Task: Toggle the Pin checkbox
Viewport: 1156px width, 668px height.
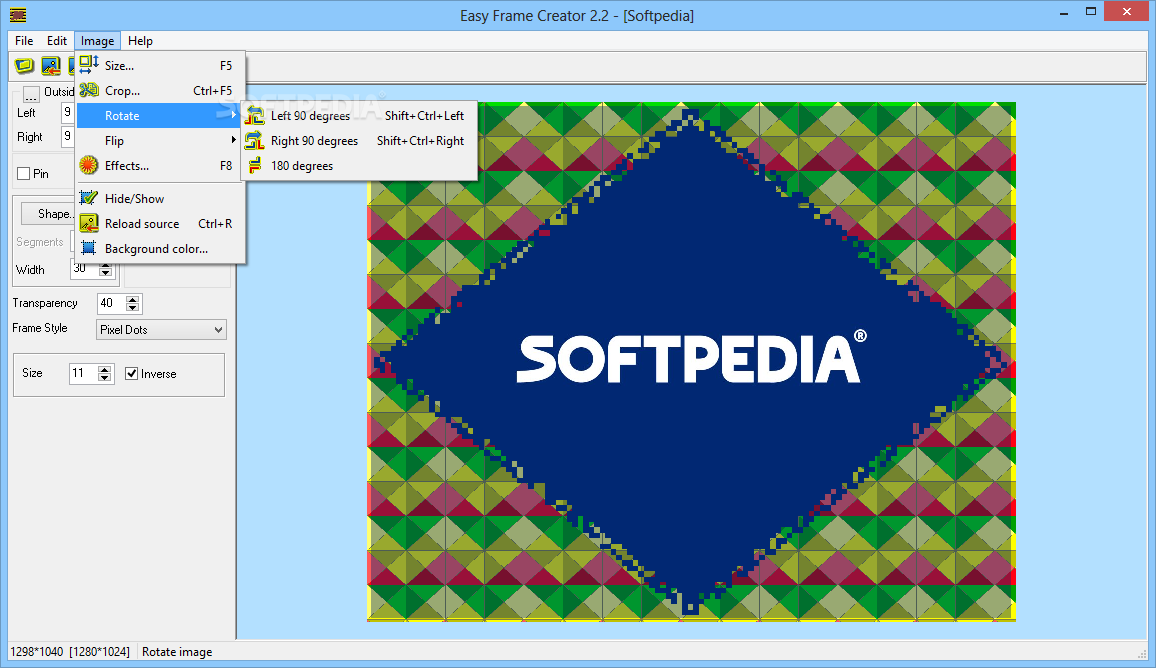Action: tap(24, 174)
